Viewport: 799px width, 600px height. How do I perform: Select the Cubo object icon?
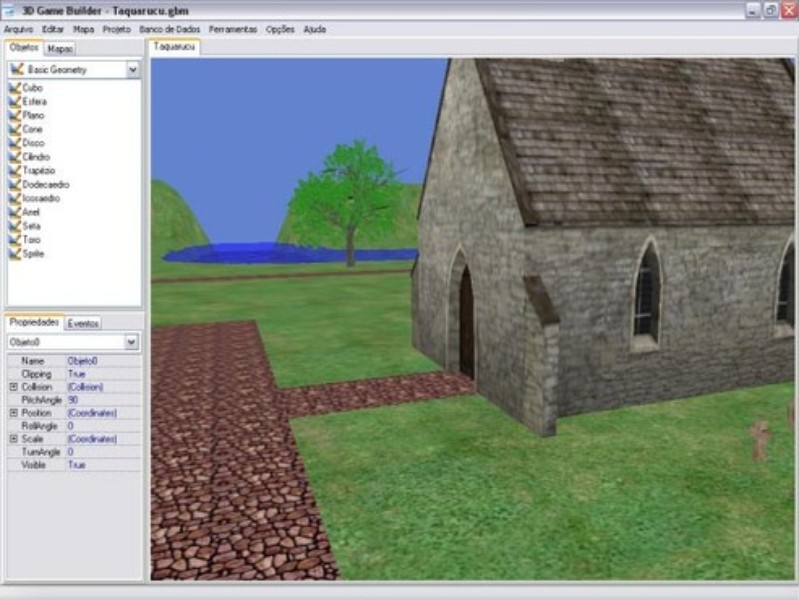(x=14, y=88)
